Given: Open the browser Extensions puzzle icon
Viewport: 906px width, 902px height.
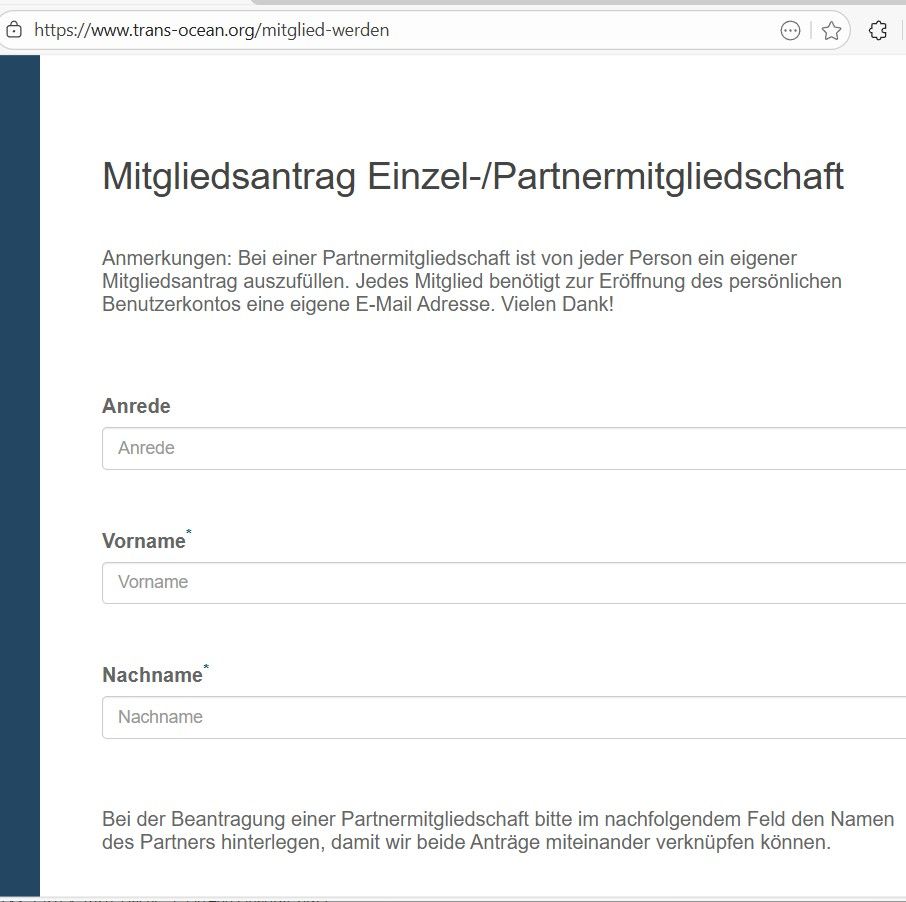Looking at the screenshot, I should [x=878, y=30].
